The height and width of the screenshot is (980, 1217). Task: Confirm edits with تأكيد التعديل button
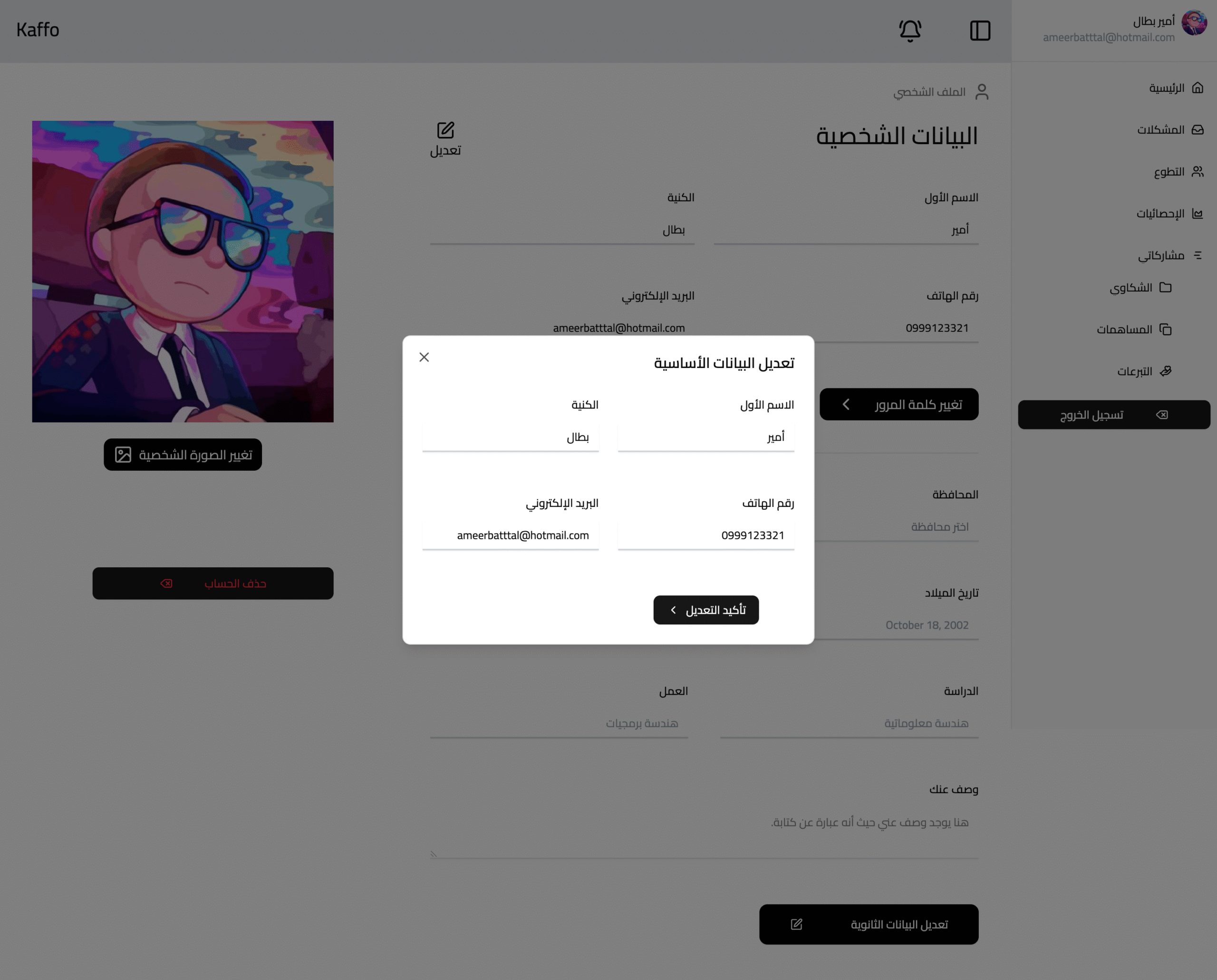click(x=706, y=610)
